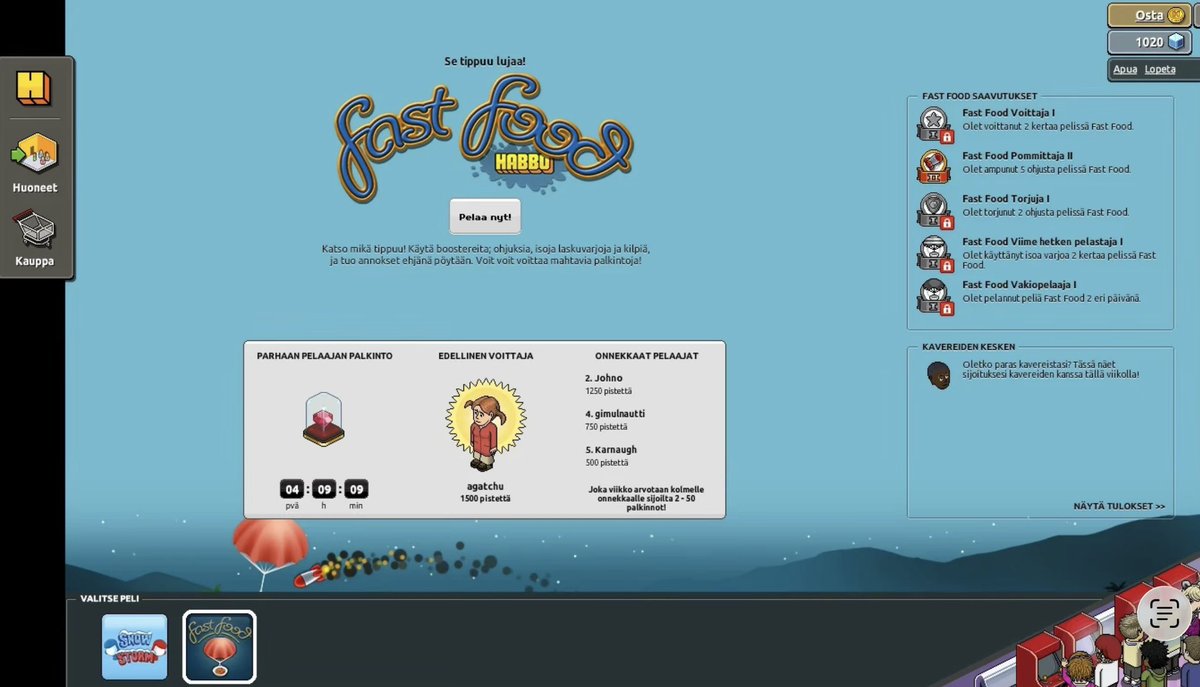
Task: Open the Apua help link
Action: [1125, 69]
